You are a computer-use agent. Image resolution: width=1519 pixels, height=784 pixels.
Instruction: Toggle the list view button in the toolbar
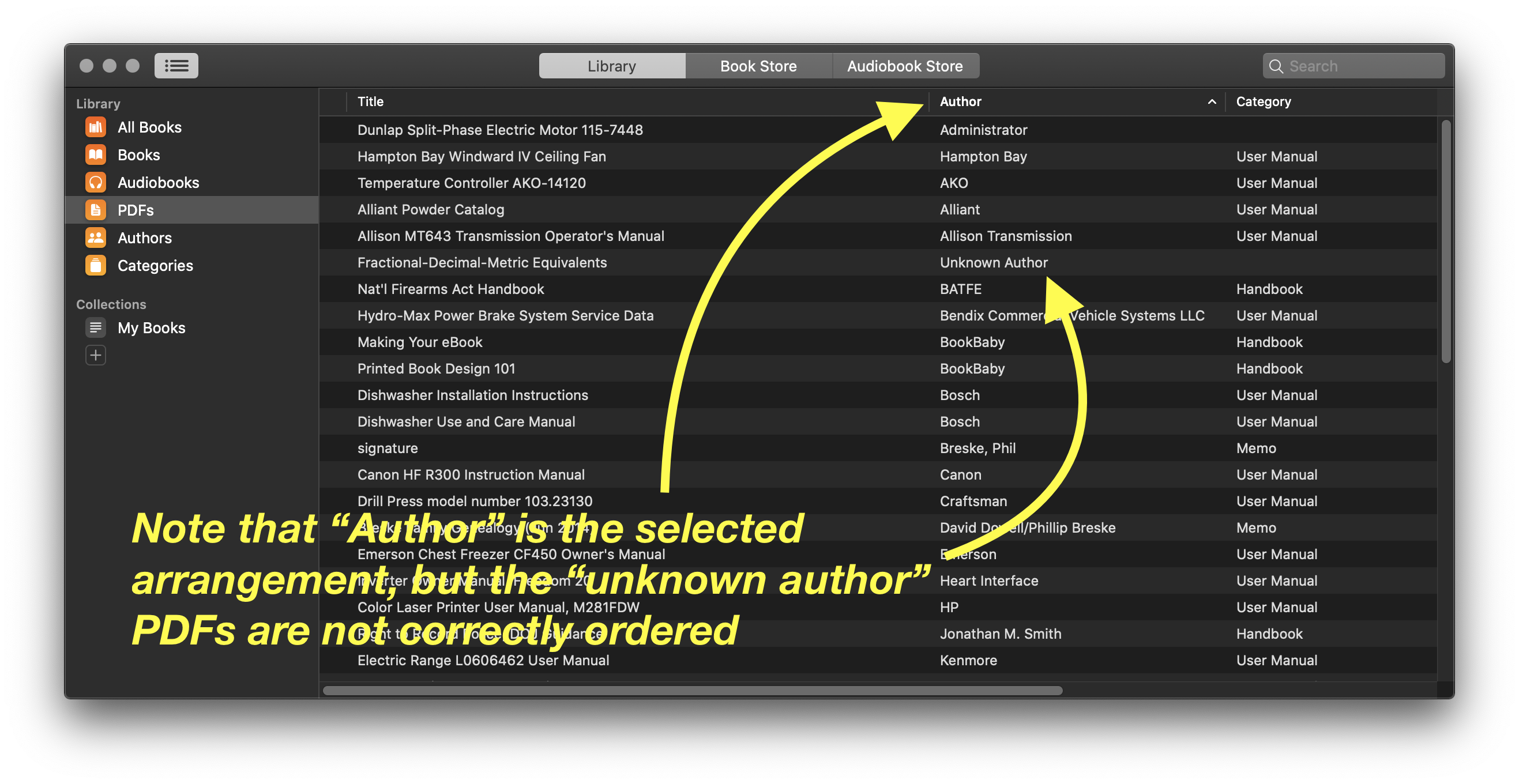[x=176, y=66]
